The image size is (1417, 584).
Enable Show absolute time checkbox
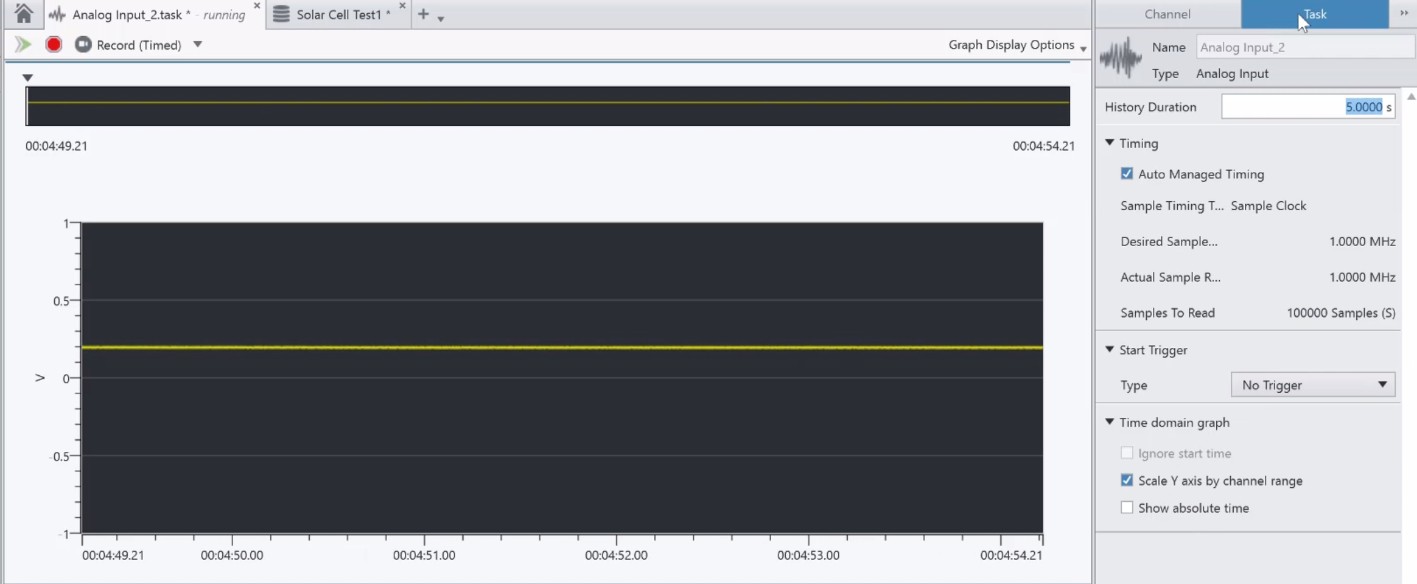tap(1127, 508)
